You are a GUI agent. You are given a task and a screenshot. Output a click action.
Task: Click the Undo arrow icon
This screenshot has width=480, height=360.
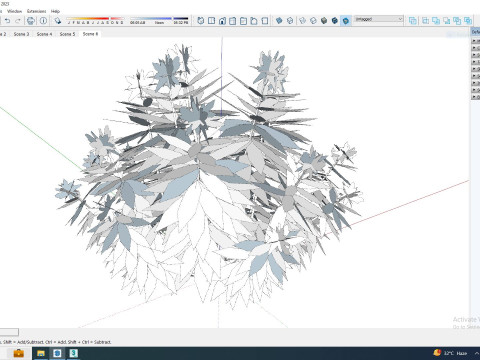pyautogui.click(x=7, y=21)
